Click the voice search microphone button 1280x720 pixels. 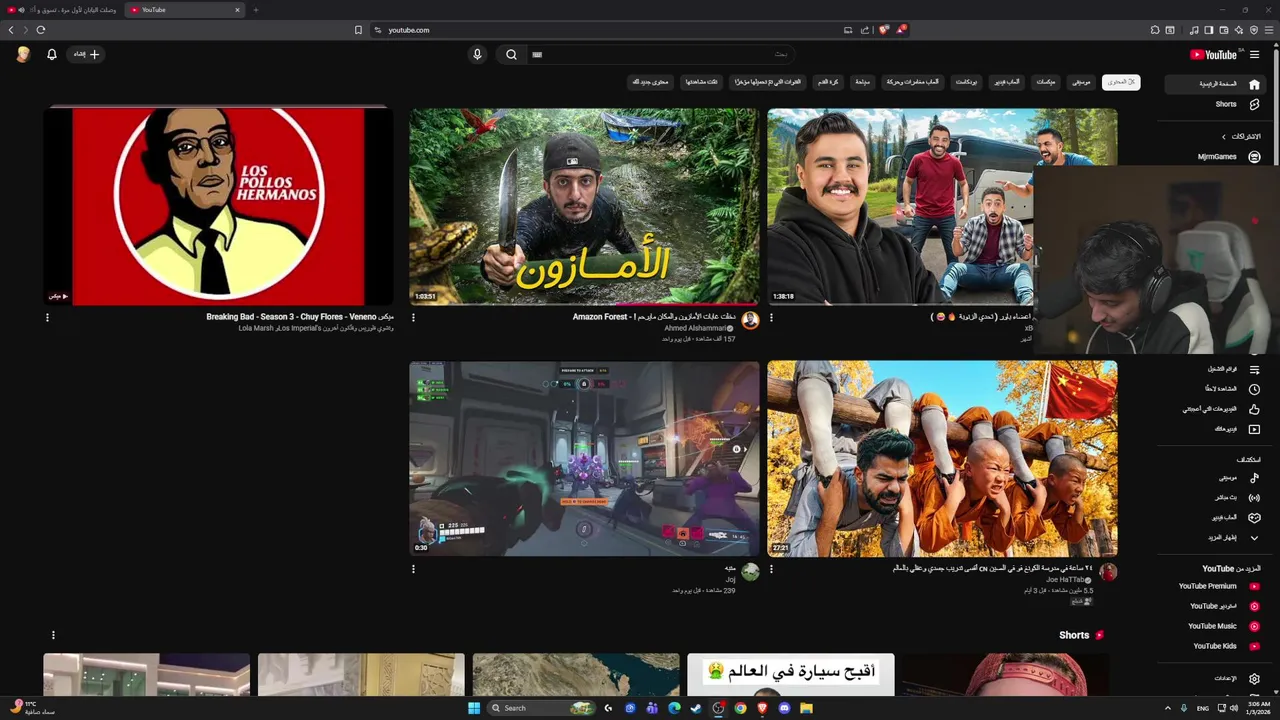477,55
